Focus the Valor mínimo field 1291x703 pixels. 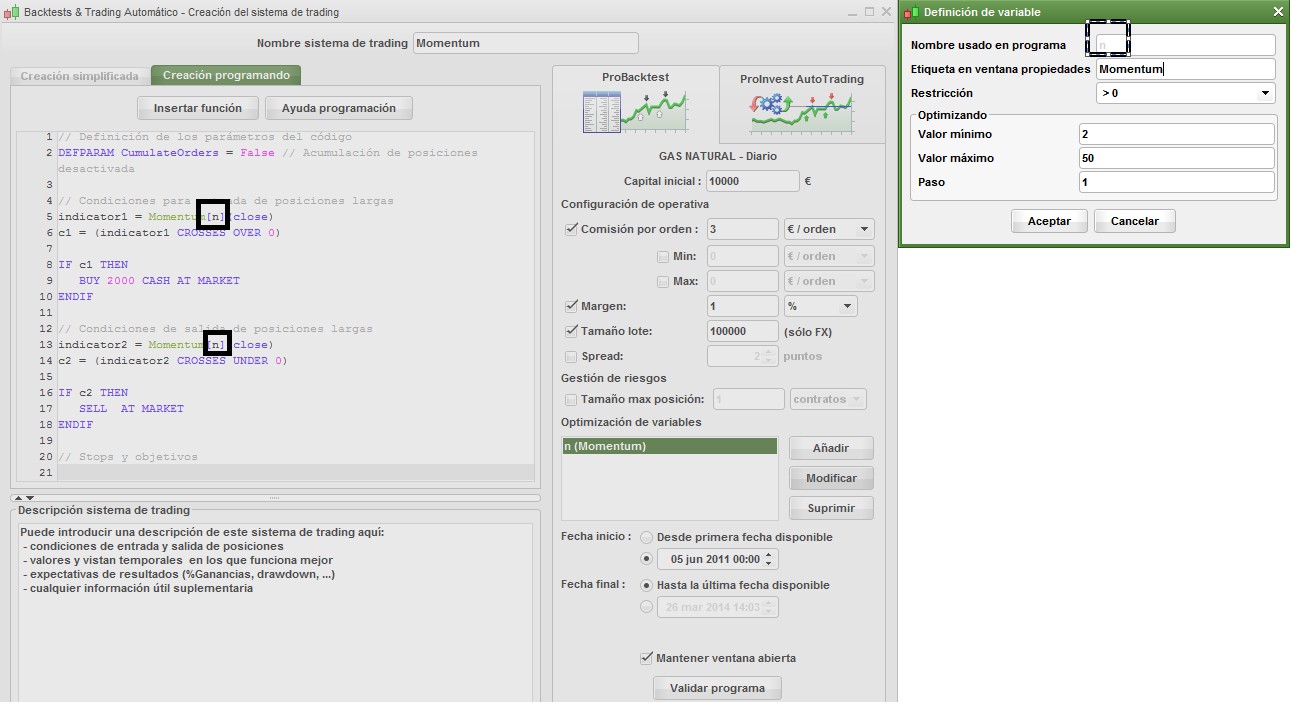[1177, 134]
